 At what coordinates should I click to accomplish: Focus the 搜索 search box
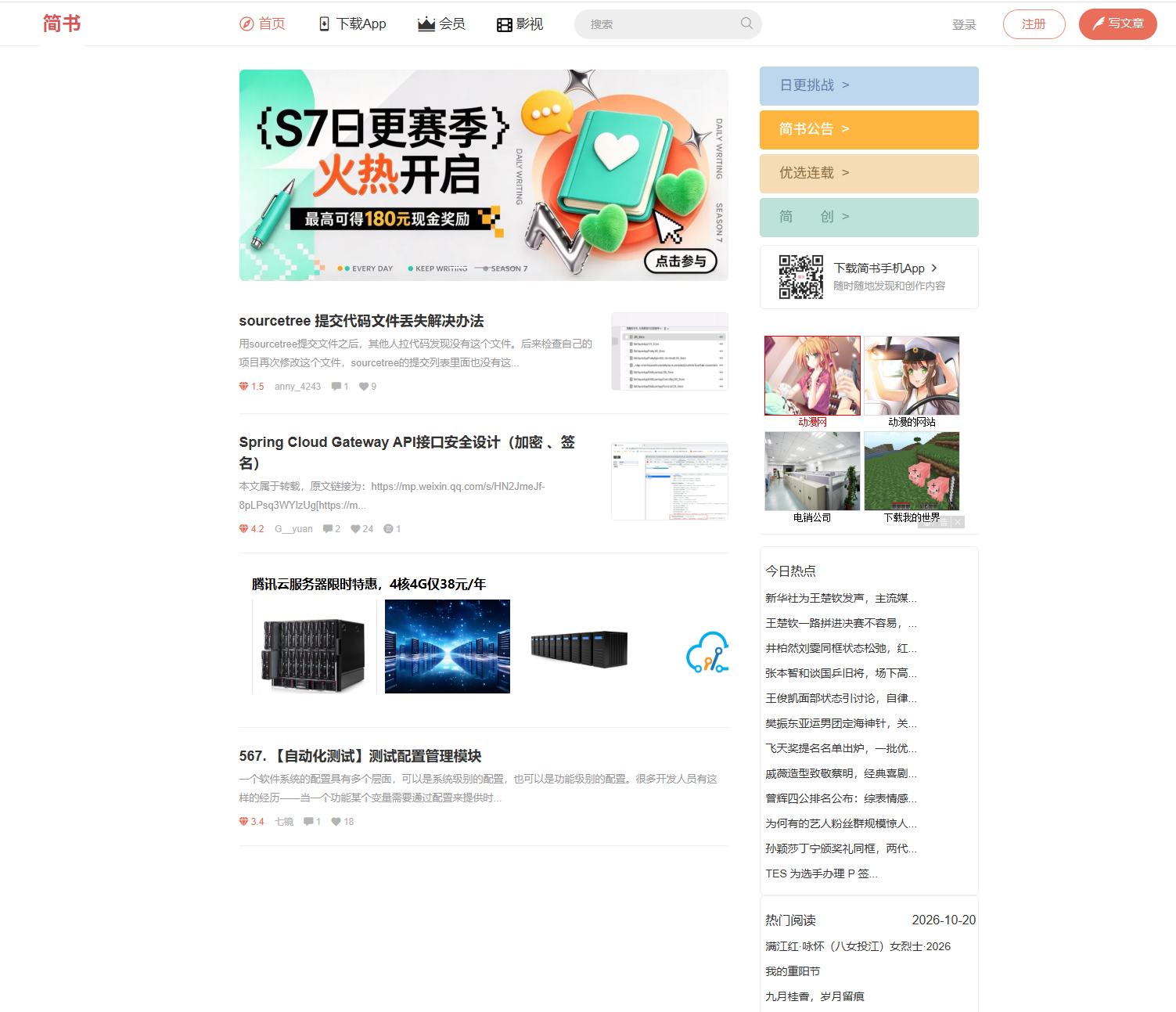pyautogui.click(x=668, y=24)
